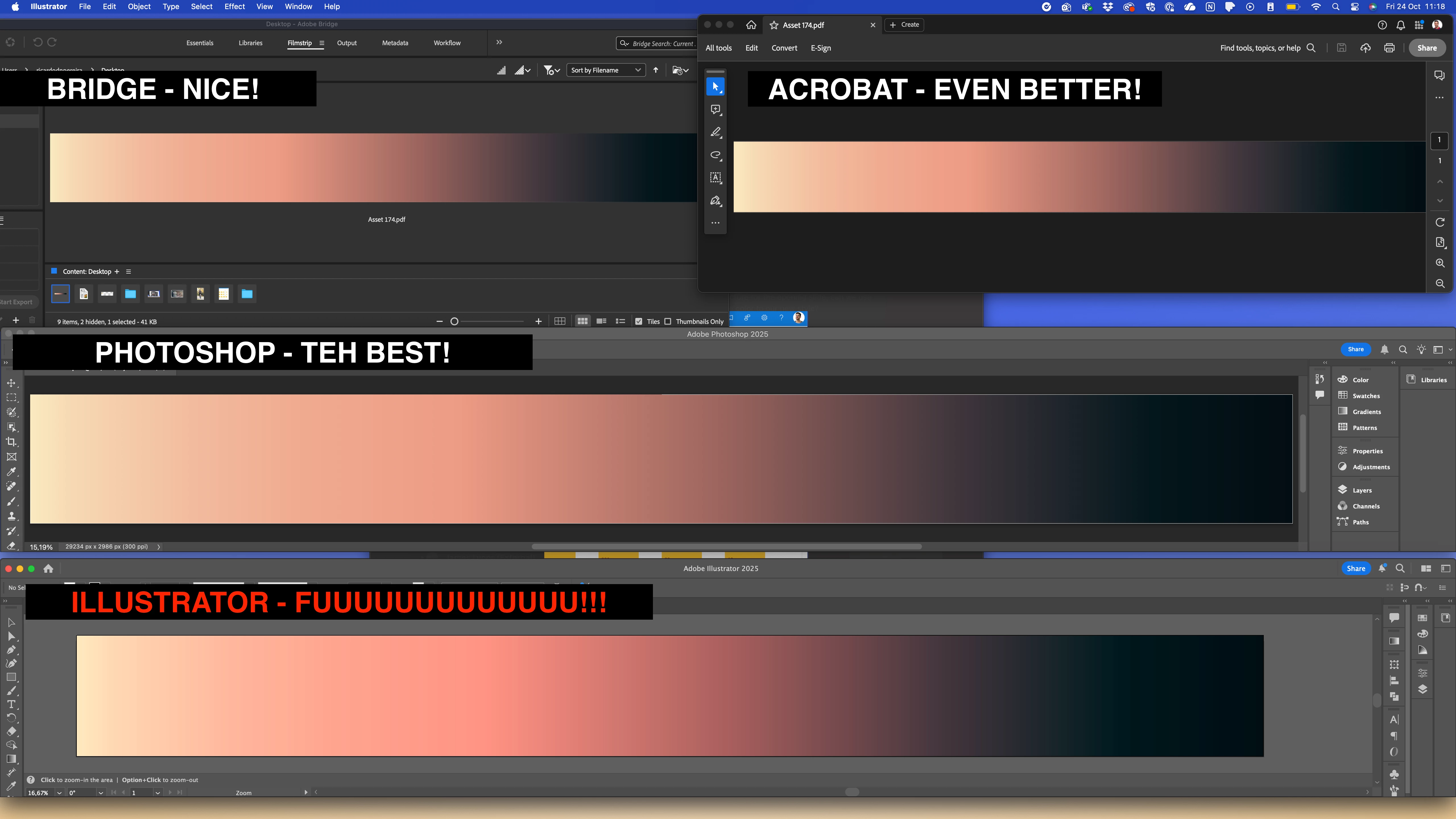Select Photoshop's Eyedropper tool
Viewport: 1456px width, 819px height.
[11, 471]
